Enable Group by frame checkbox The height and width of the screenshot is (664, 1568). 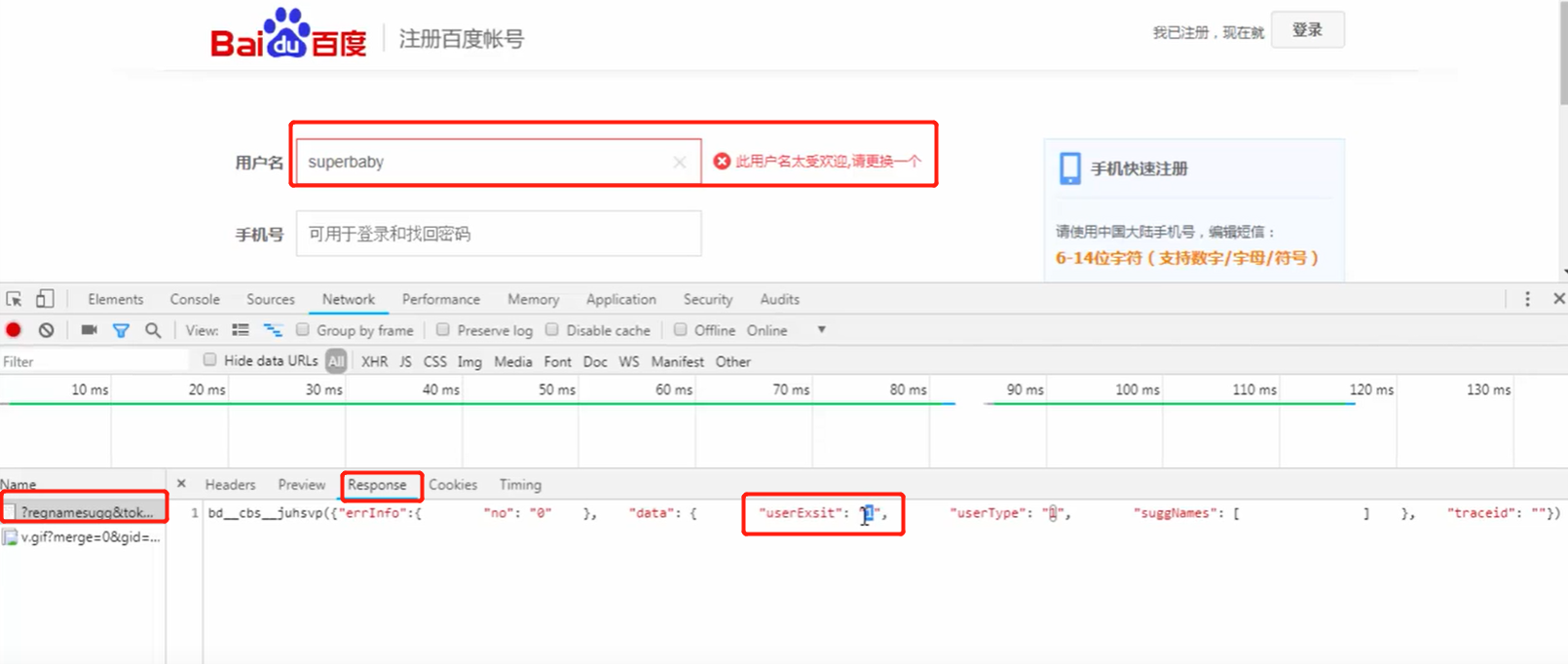(x=303, y=330)
